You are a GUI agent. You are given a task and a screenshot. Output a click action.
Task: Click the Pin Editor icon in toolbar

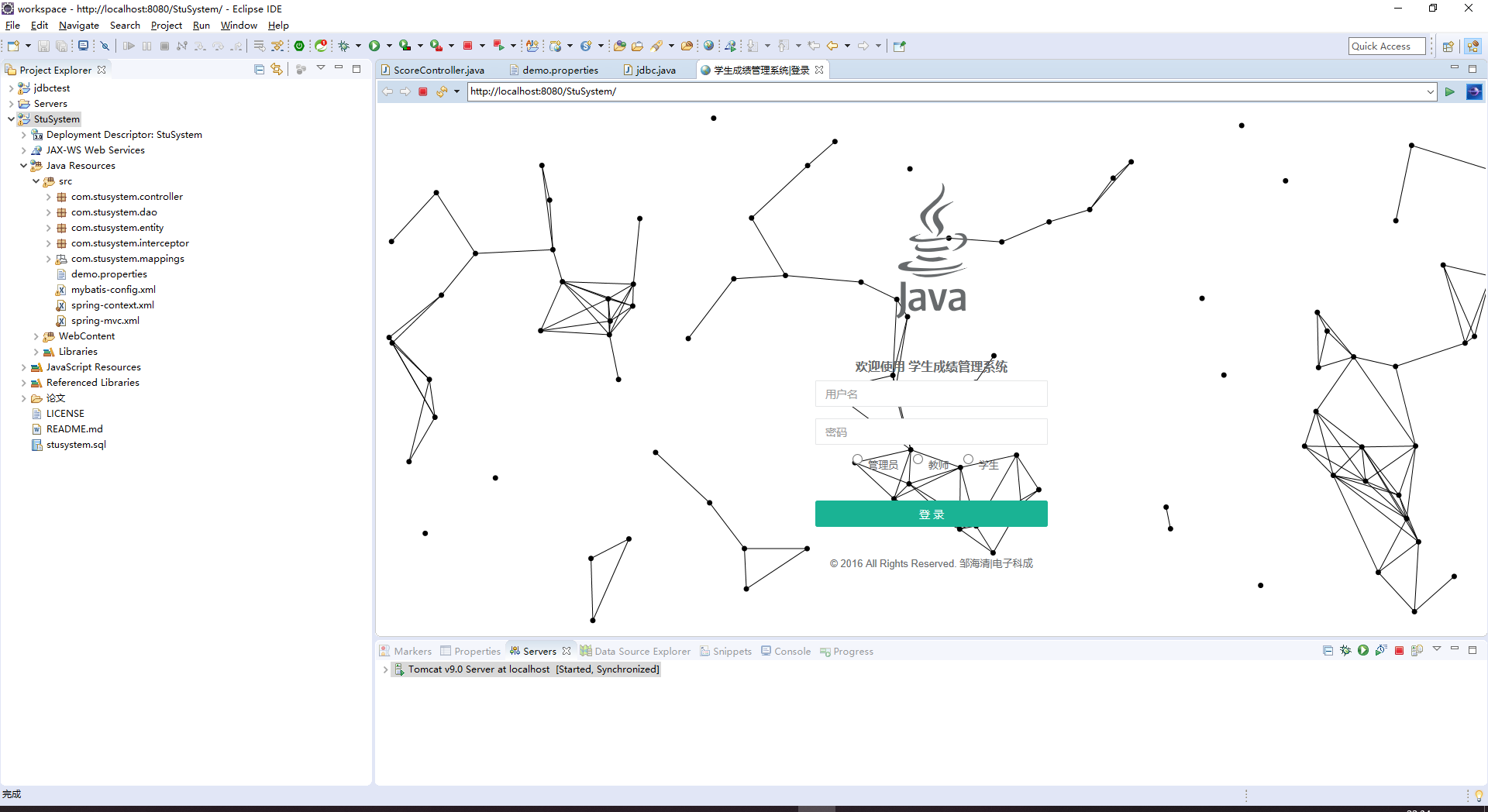click(x=899, y=46)
